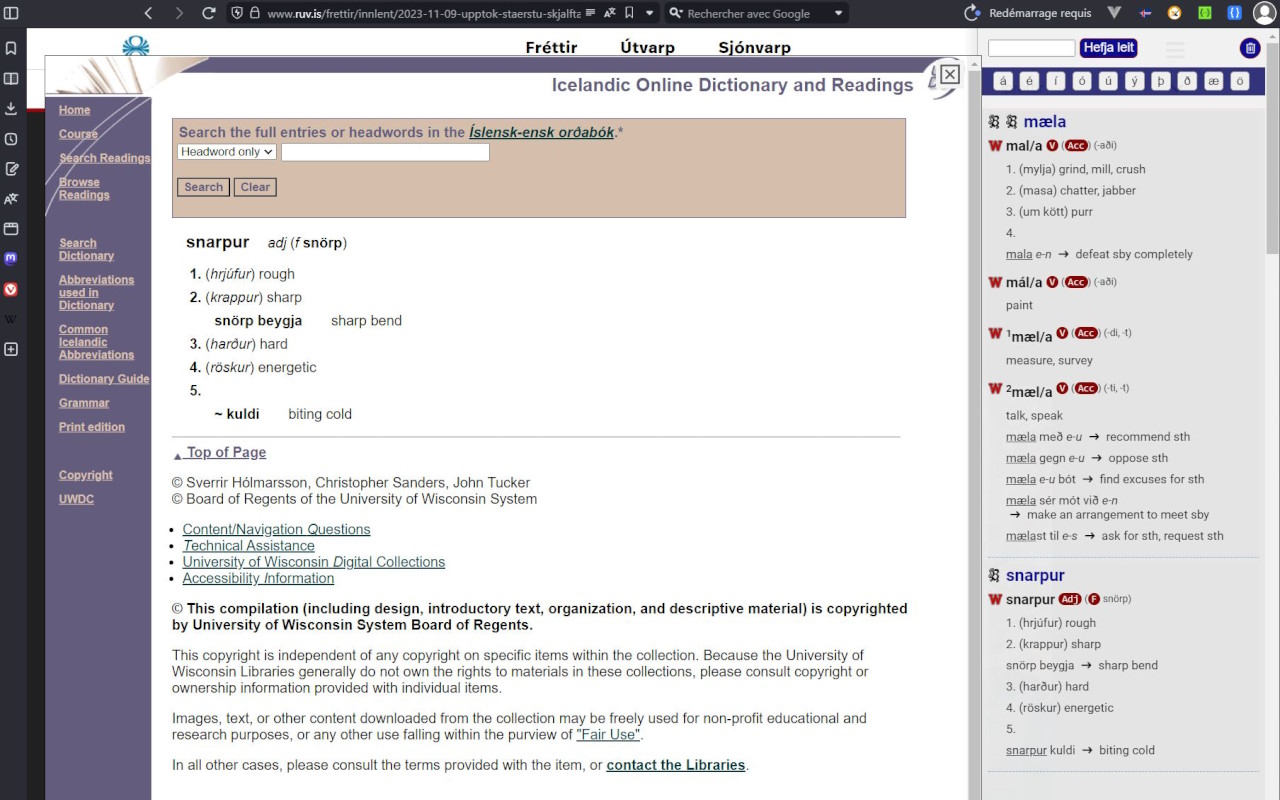Open the Window panel in the sidebar
This screenshot has width=1280, height=800.
11,229
